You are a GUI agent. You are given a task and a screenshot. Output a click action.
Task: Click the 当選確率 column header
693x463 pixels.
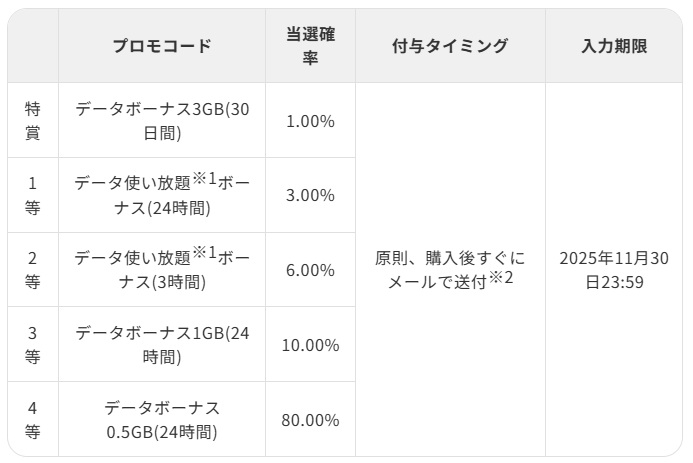pyautogui.click(x=310, y=46)
